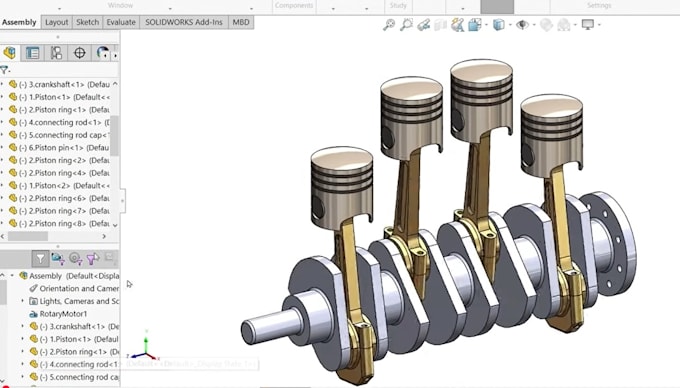The width and height of the screenshot is (680, 388).
Task: Click the Filter Selected icon
Action: point(92,259)
